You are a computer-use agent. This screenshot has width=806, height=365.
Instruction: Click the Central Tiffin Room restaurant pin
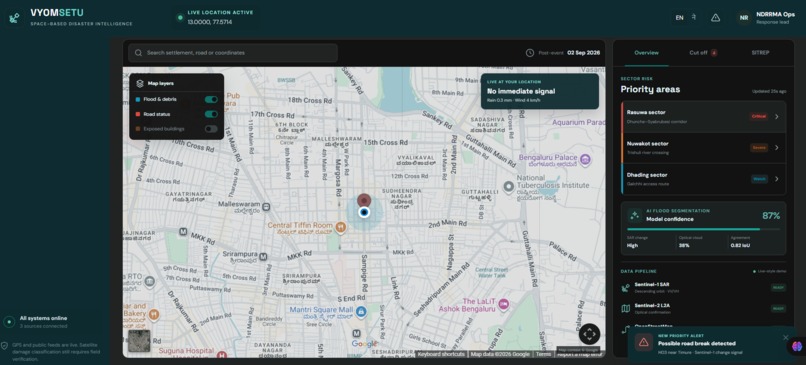click(340, 227)
